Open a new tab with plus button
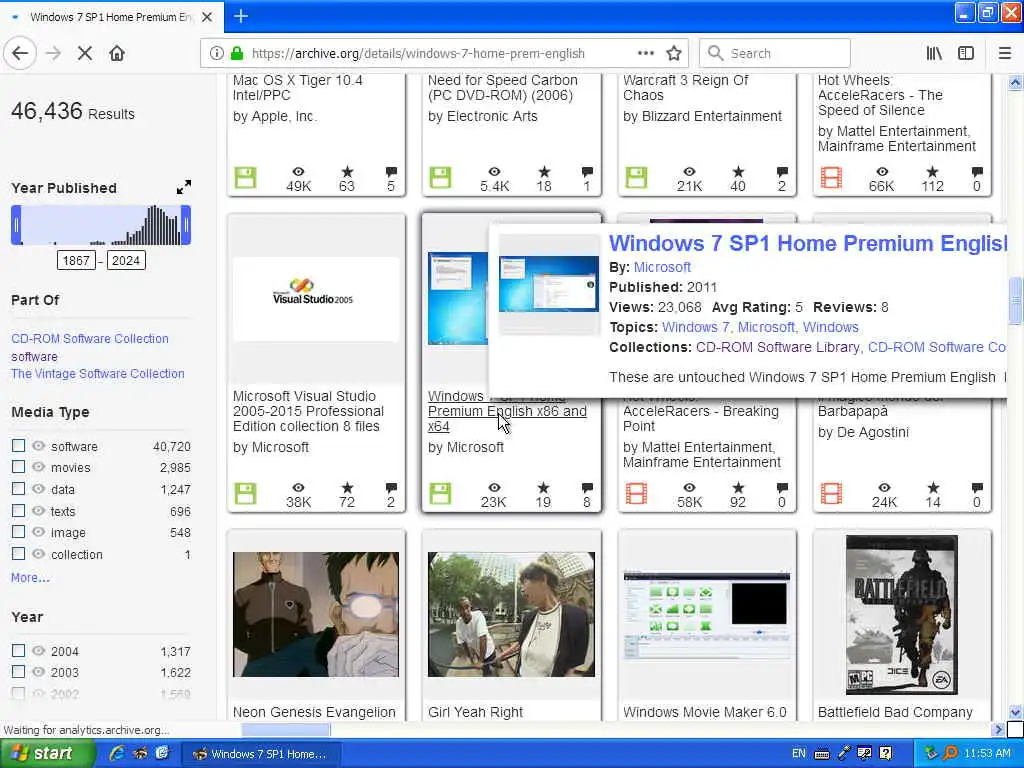Viewport: 1024px width, 768px height. 241,16
